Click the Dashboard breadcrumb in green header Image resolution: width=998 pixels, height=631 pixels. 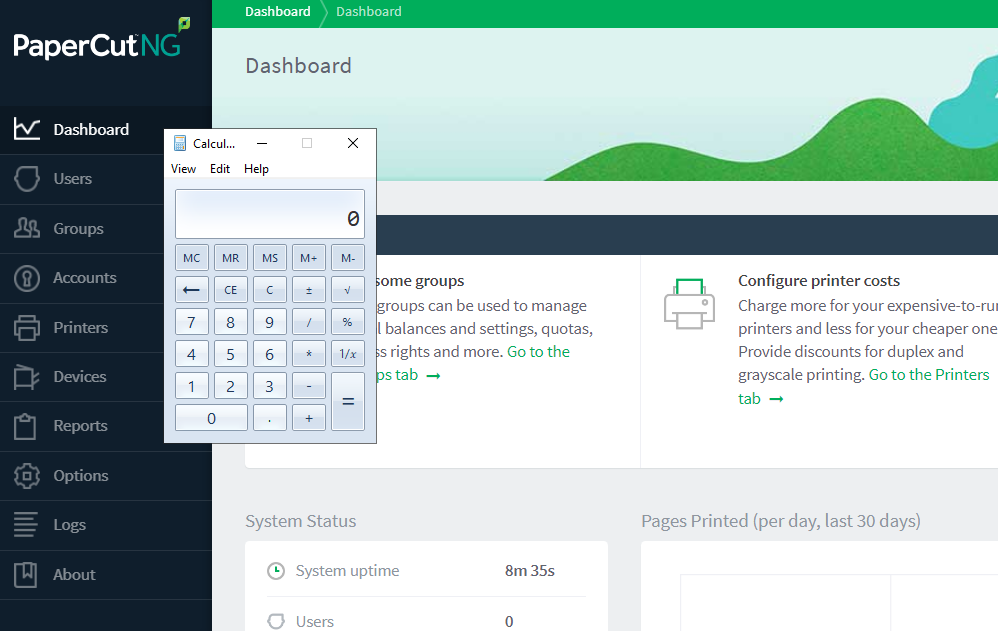pos(278,12)
